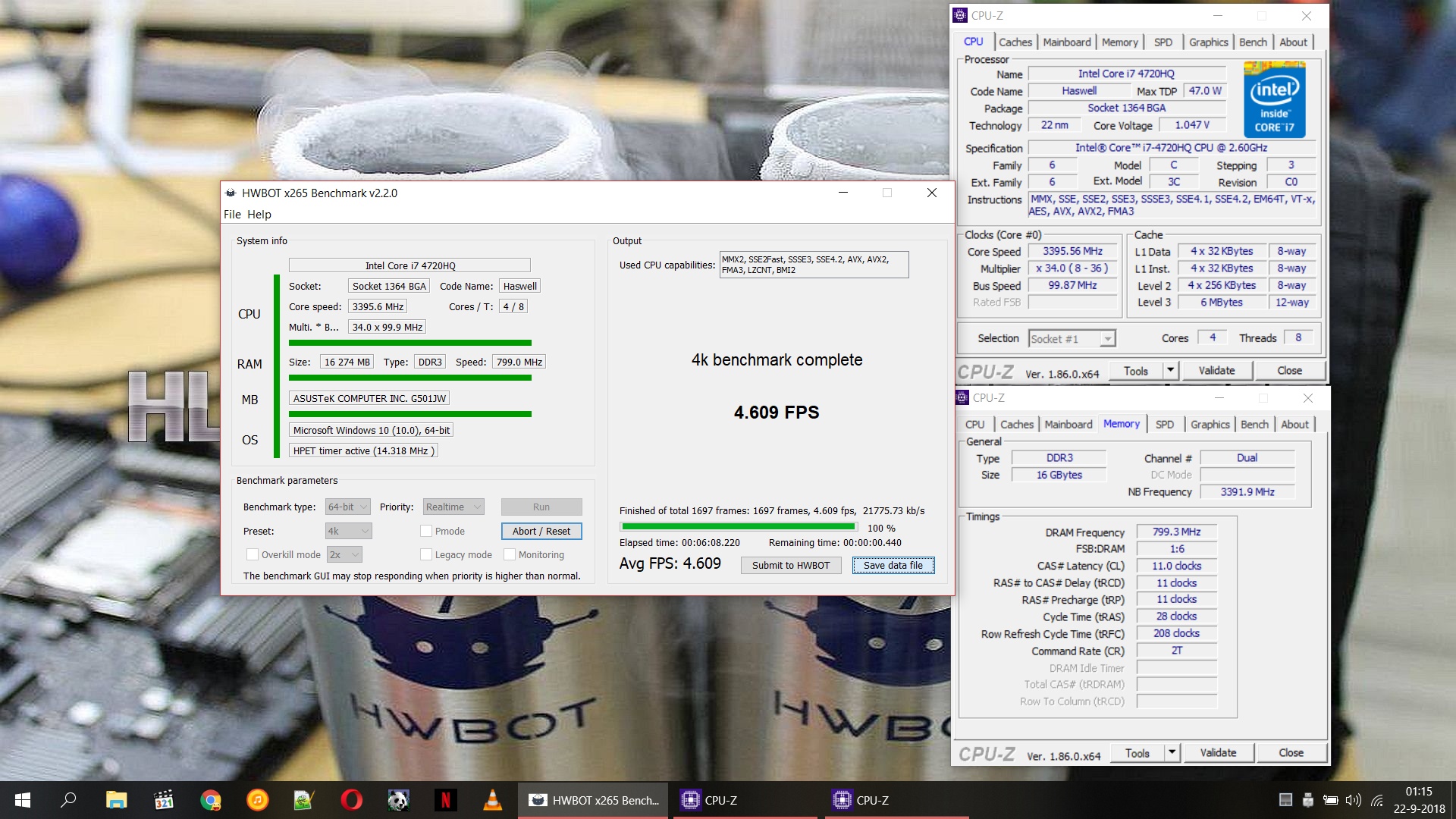The width and height of the screenshot is (1456, 819).
Task: Switch to first CPU-Z taskbar item
Action: 745,800
